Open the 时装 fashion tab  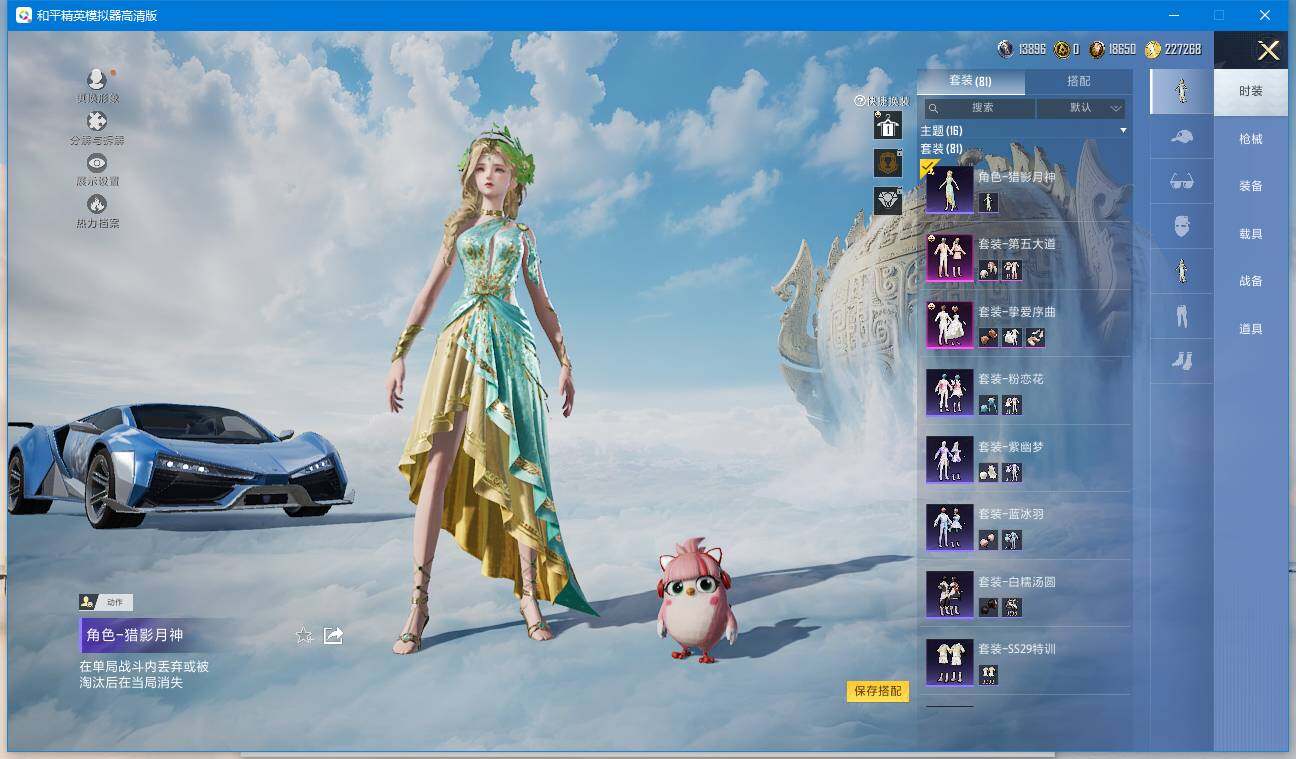1251,91
